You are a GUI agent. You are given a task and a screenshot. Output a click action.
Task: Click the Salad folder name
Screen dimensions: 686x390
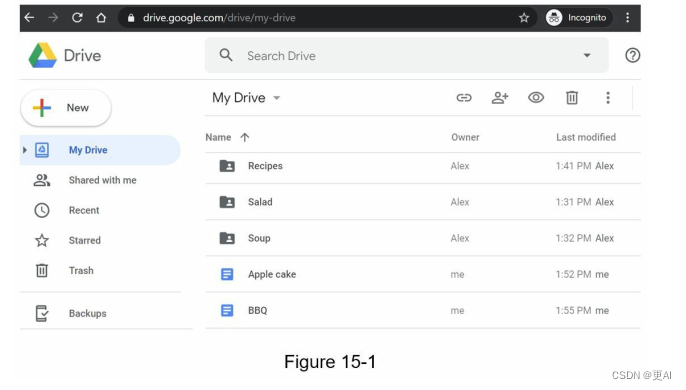[260, 202]
